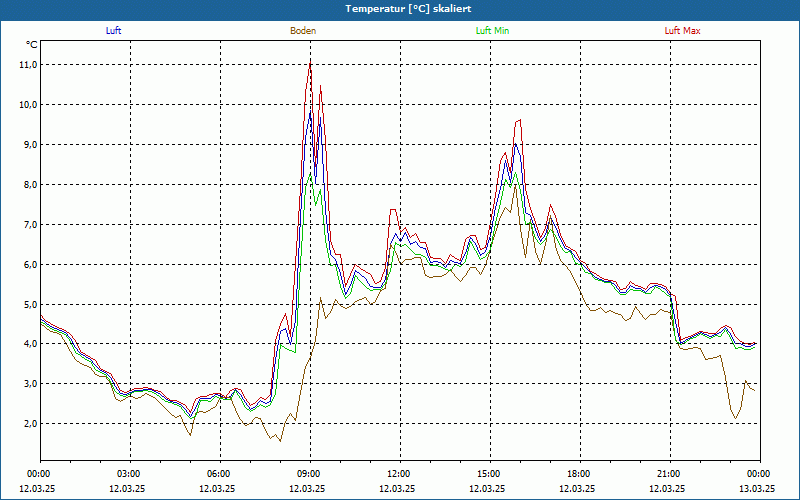800x500 pixels.
Task: Click the brown Boden dip near 23:00
Action: 735,418
